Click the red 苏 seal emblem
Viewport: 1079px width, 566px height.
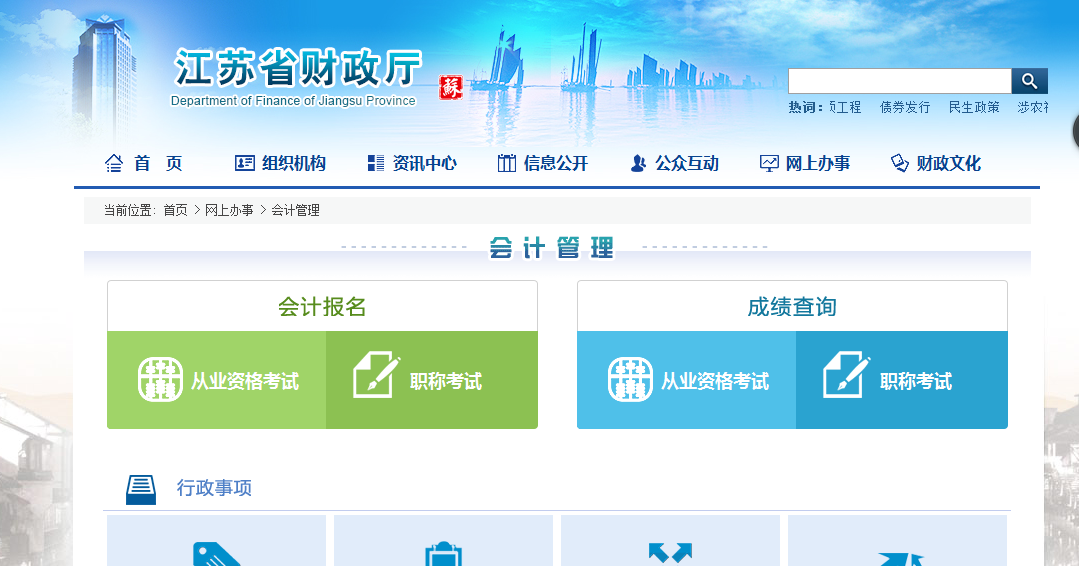click(x=451, y=87)
